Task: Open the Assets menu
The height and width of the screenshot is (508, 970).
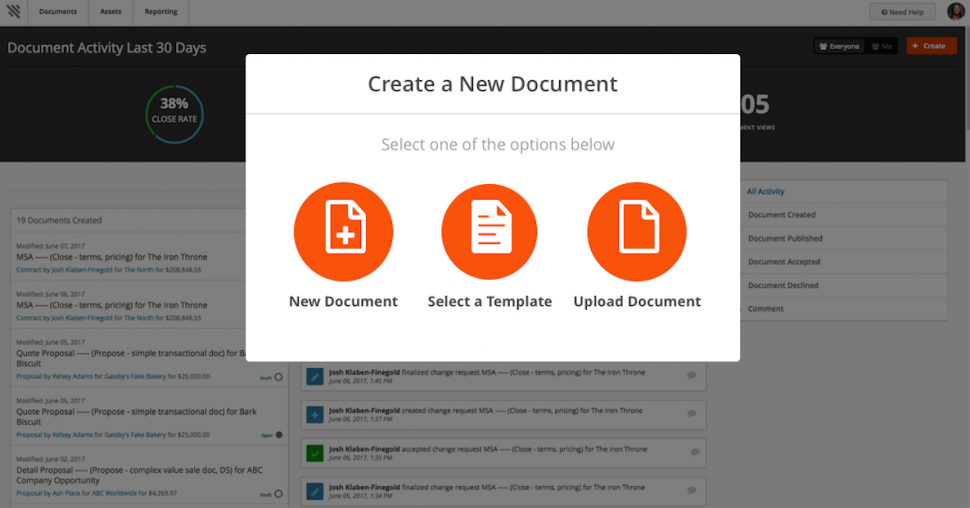Action: [111, 12]
